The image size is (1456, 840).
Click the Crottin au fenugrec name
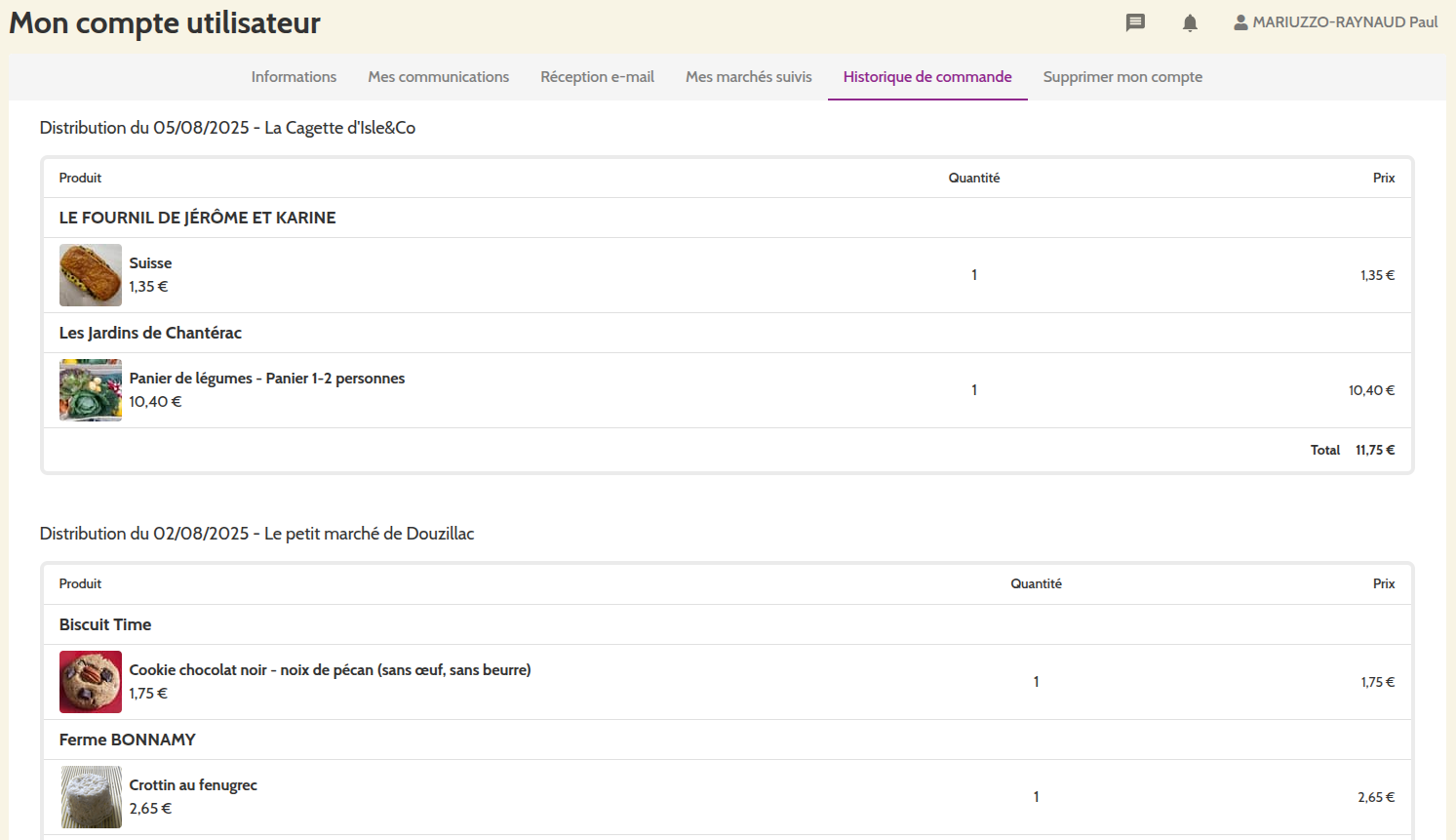pos(193,785)
